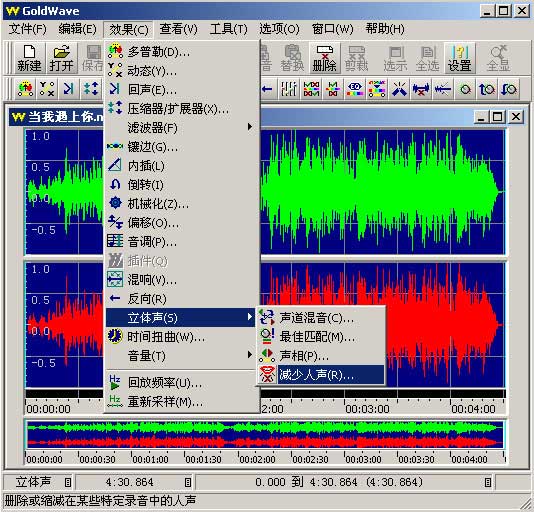Close the 效果(C) menu via its title

tap(128, 29)
